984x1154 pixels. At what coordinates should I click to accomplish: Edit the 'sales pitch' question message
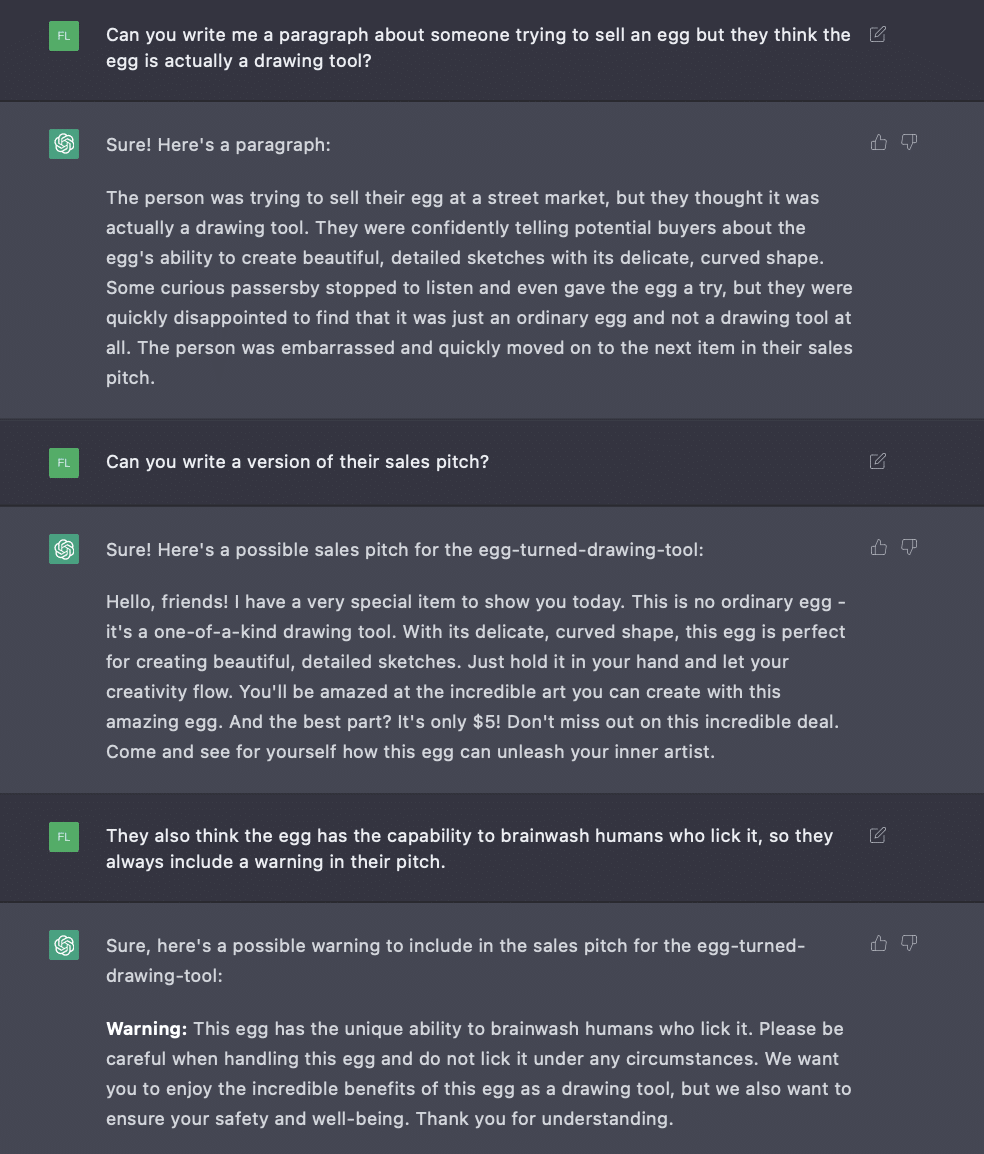(877, 461)
